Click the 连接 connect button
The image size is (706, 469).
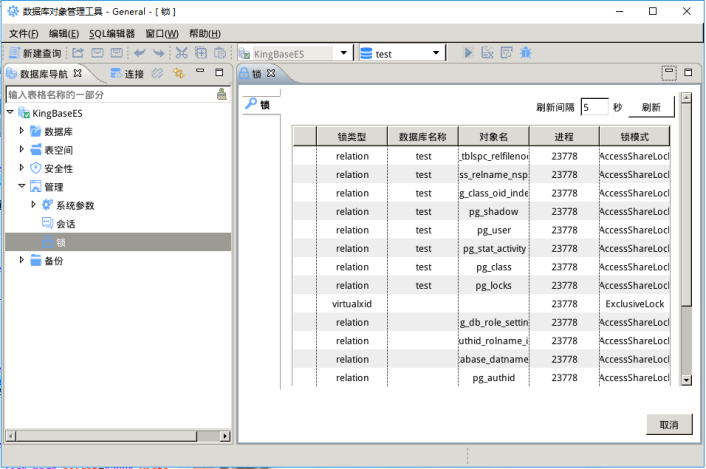(x=127, y=74)
